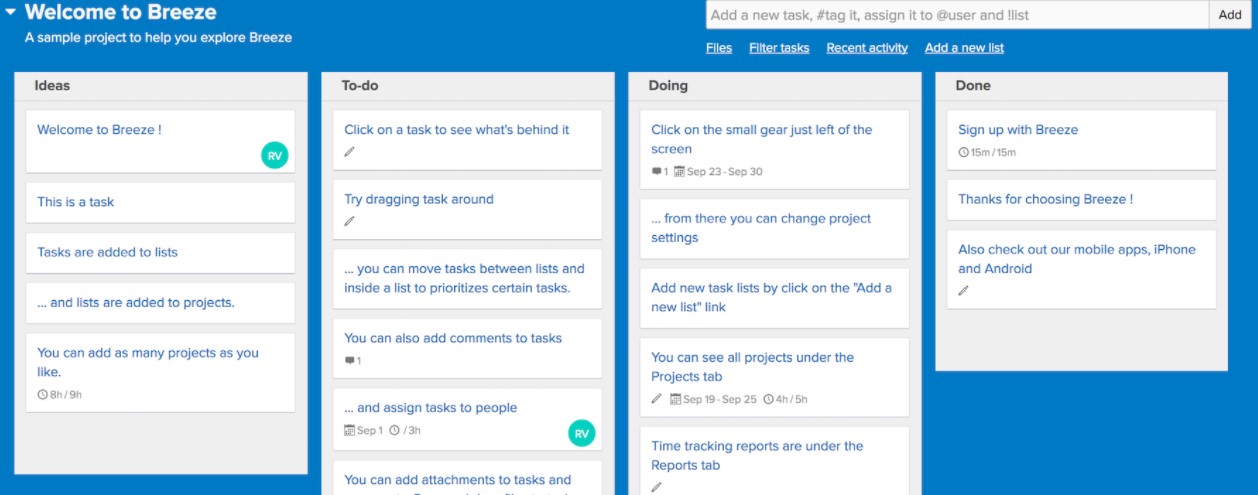Image resolution: width=1258 pixels, height=495 pixels.
Task: Click clock icon showing 4h / 5h
Action: point(768,399)
